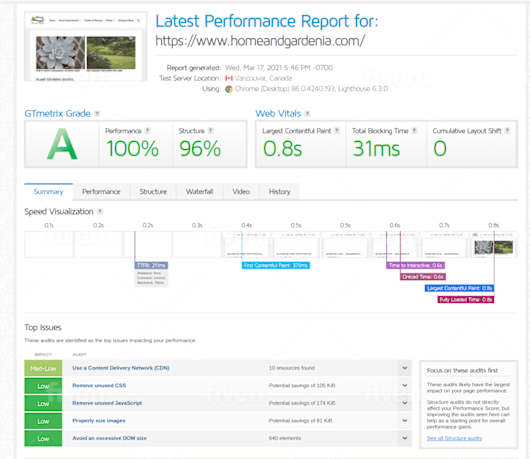Click the homeandgardenia.com URL heading
The image size is (530, 459).
[x=260, y=41]
